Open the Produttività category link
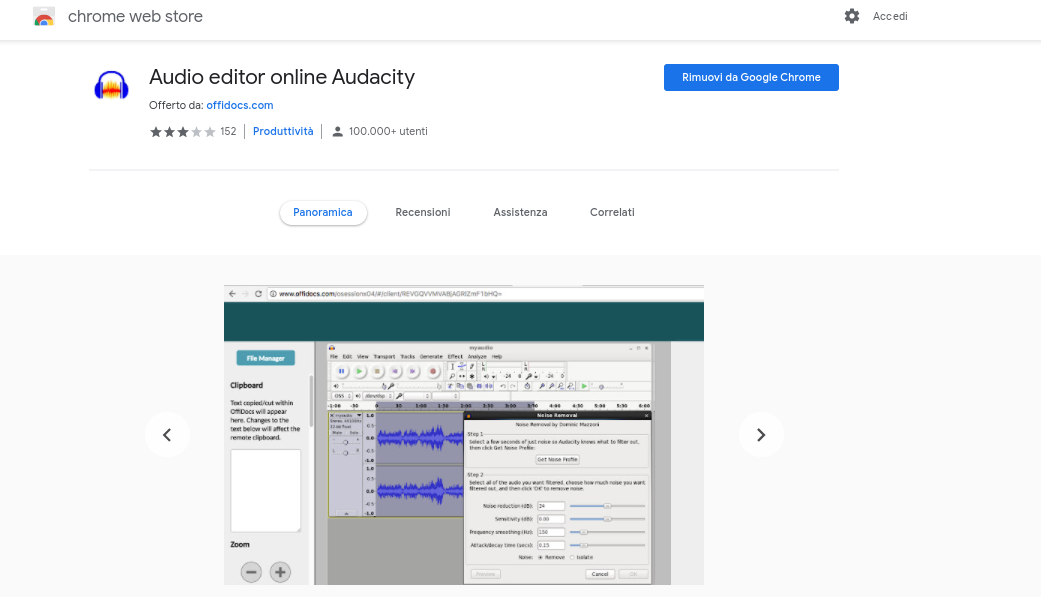Screen dimensions: 1041x597 (x=283, y=131)
